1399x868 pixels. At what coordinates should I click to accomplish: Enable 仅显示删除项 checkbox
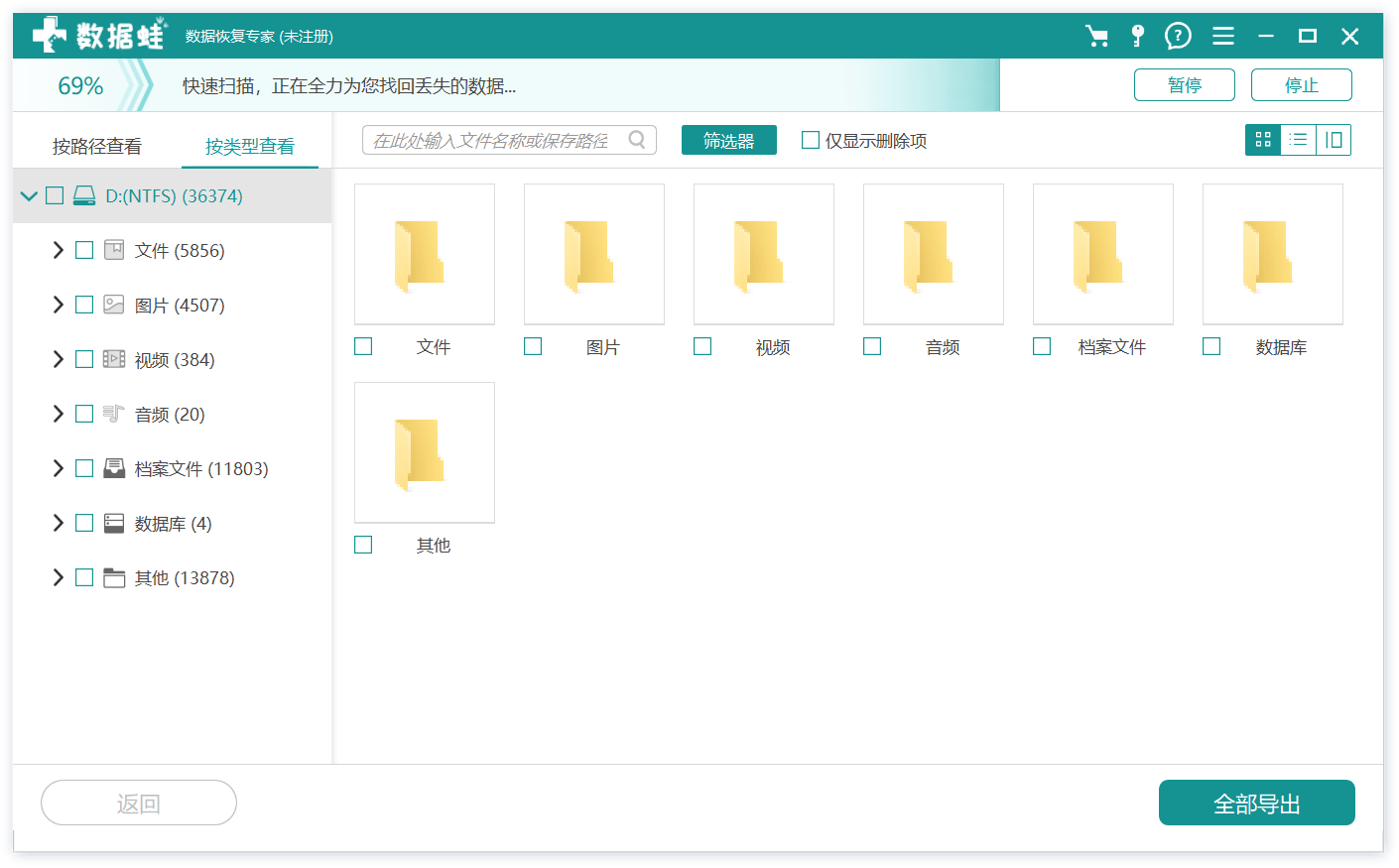point(811,140)
